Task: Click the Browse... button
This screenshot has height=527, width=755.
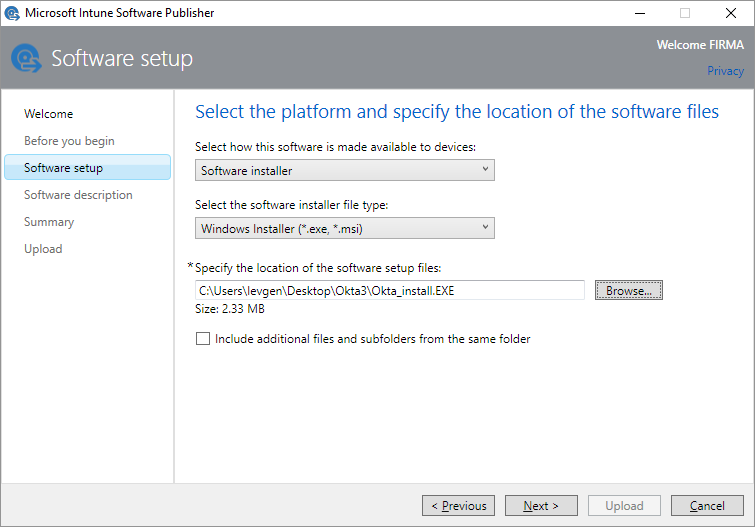Action: [x=629, y=290]
